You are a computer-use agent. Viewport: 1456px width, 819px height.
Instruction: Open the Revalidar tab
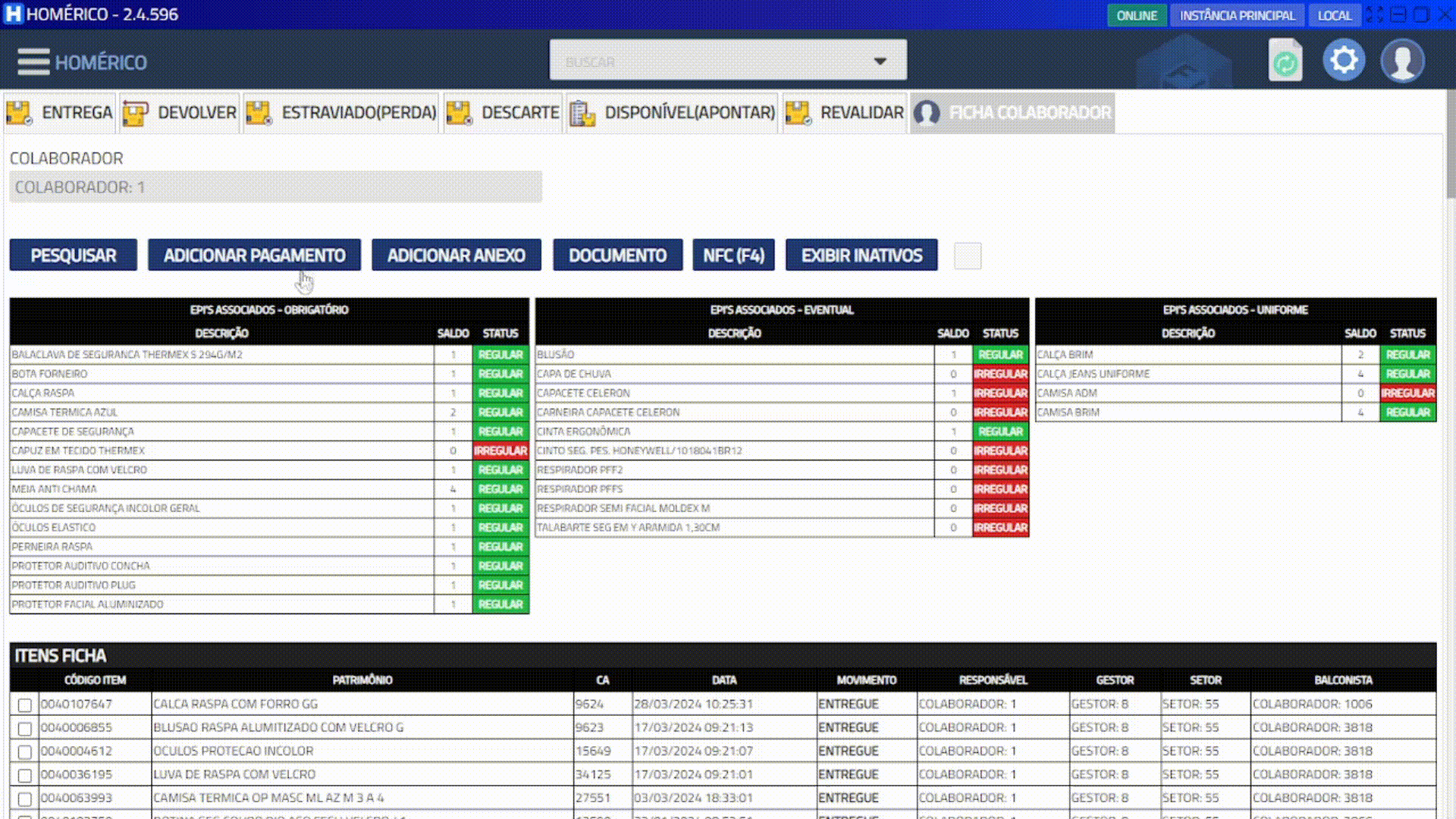846,113
